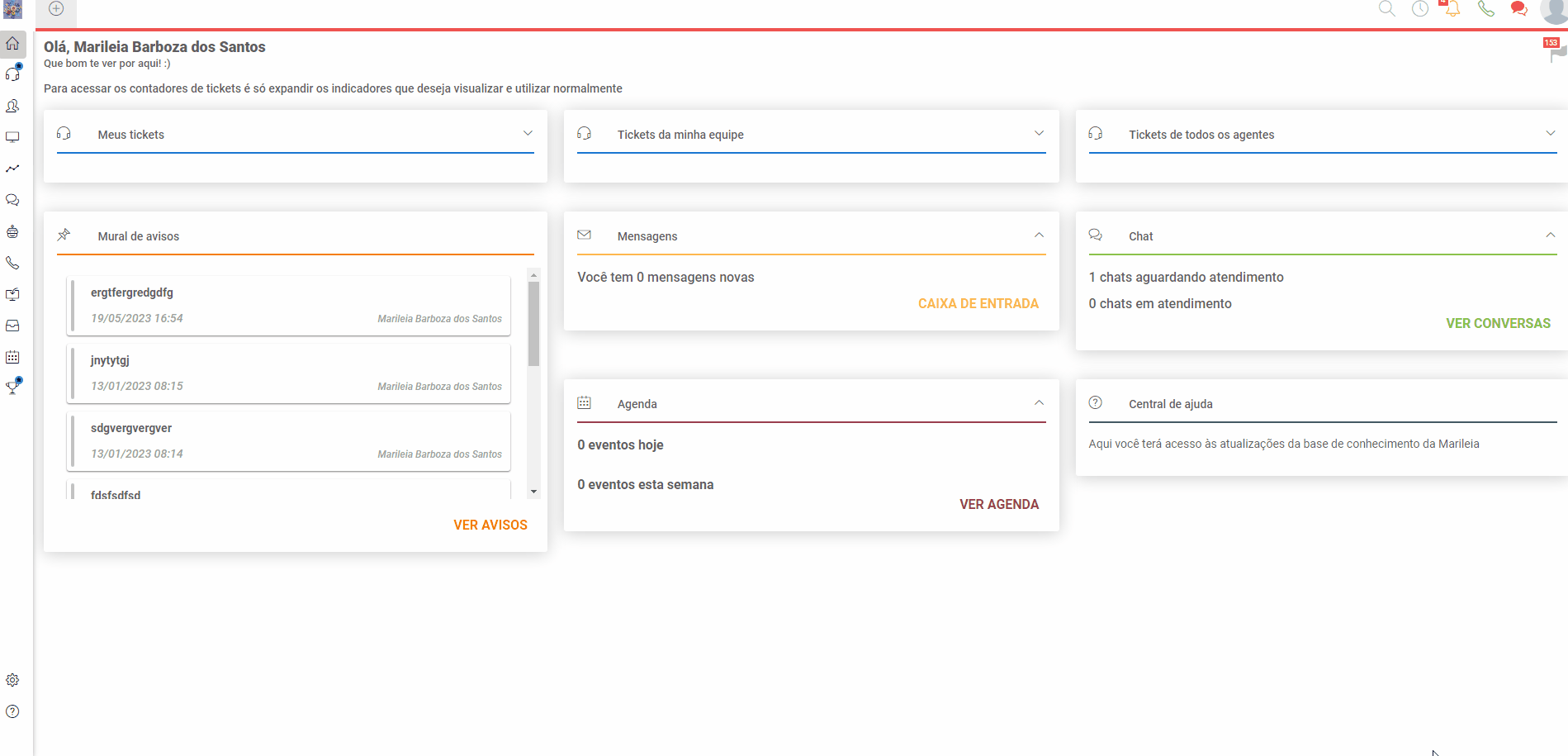Click the VER AGENDA link

click(x=999, y=504)
